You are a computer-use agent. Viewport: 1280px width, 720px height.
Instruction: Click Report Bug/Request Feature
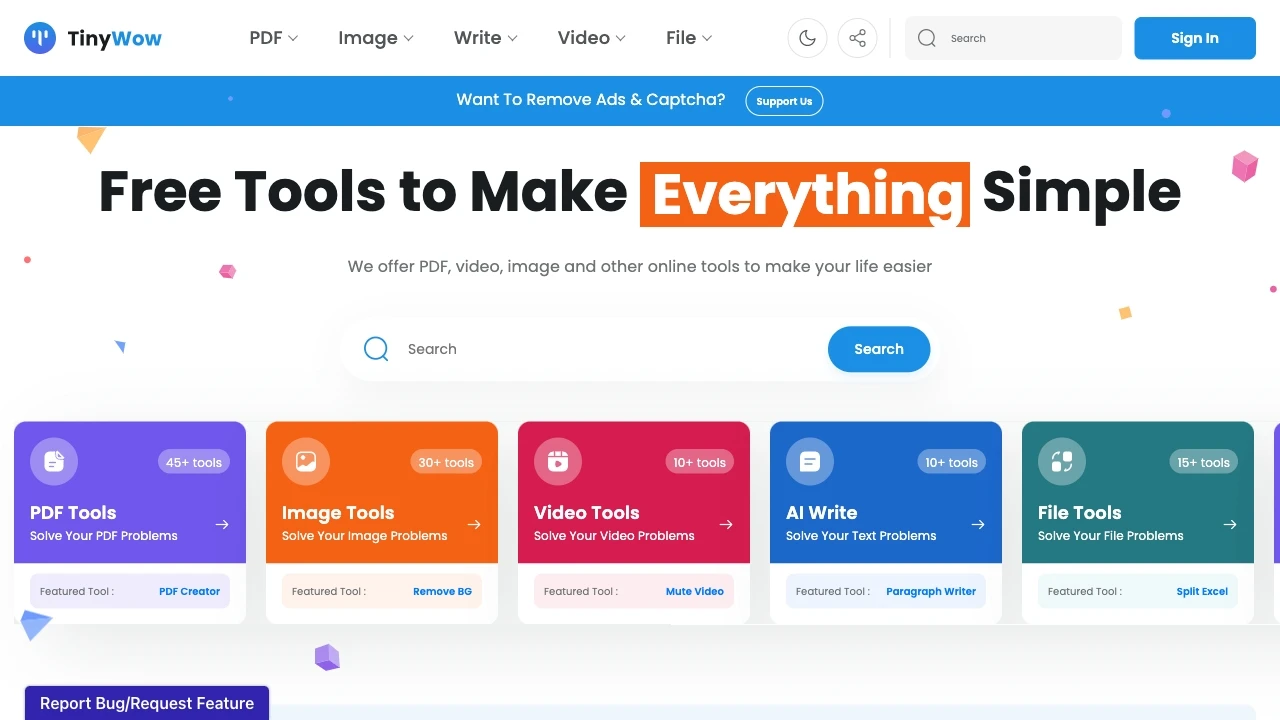click(146, 703)
